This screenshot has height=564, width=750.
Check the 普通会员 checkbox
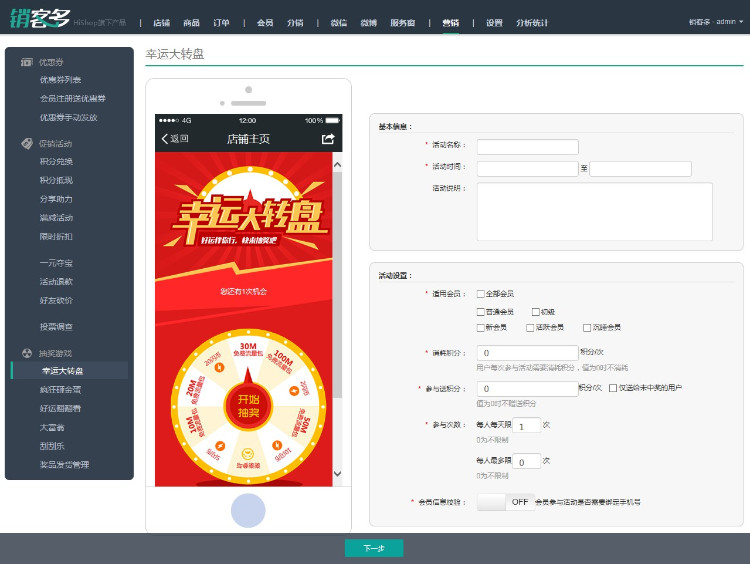481,312
